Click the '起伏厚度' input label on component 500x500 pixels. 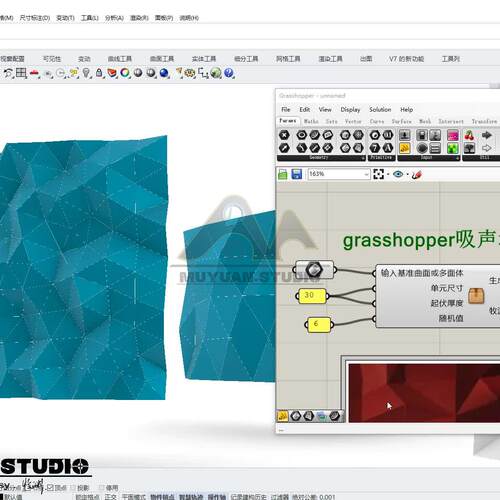click(x=447, y=303)
